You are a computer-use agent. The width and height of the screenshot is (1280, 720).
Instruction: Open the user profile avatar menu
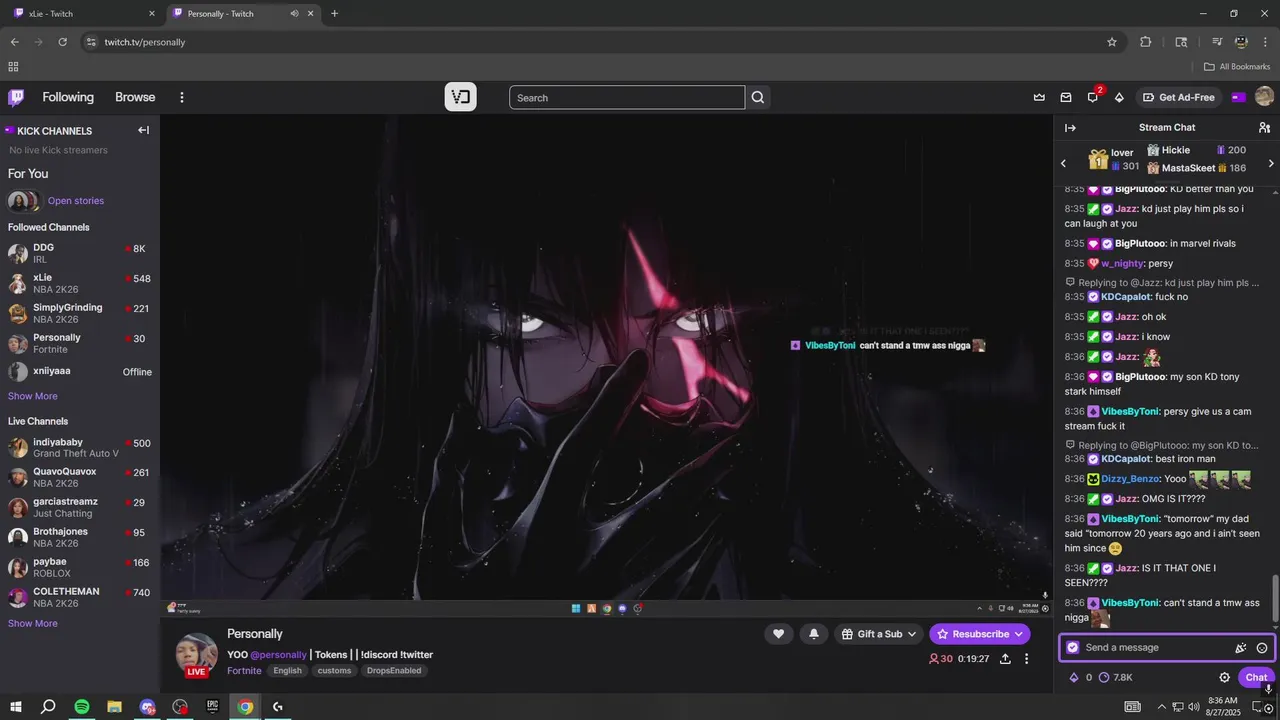click(x=1264, y=97)
